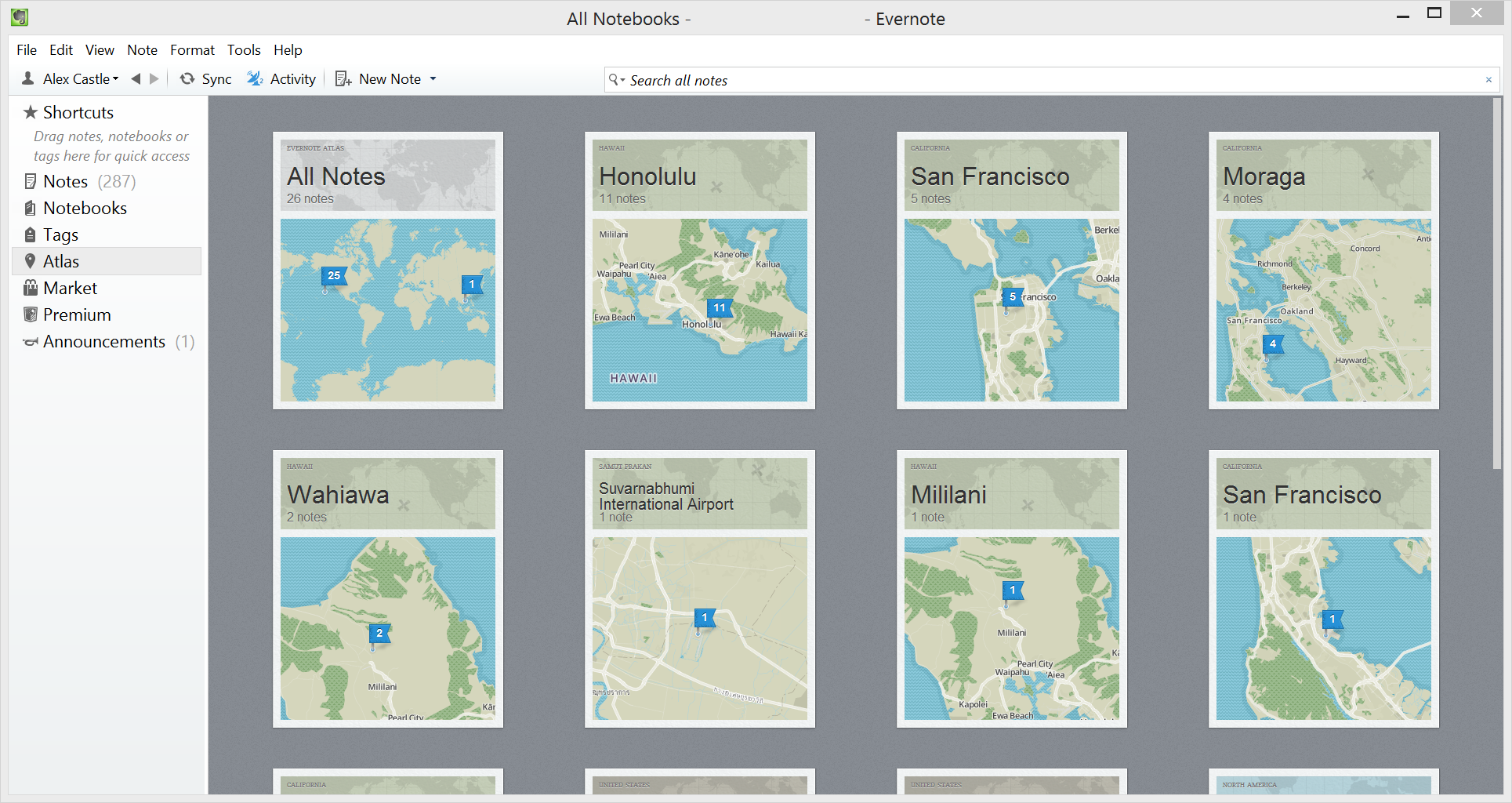This screenshot has height=803, width=1512.
Task: Select Notebooks in sidebar
Action: (x=107, y=208)
